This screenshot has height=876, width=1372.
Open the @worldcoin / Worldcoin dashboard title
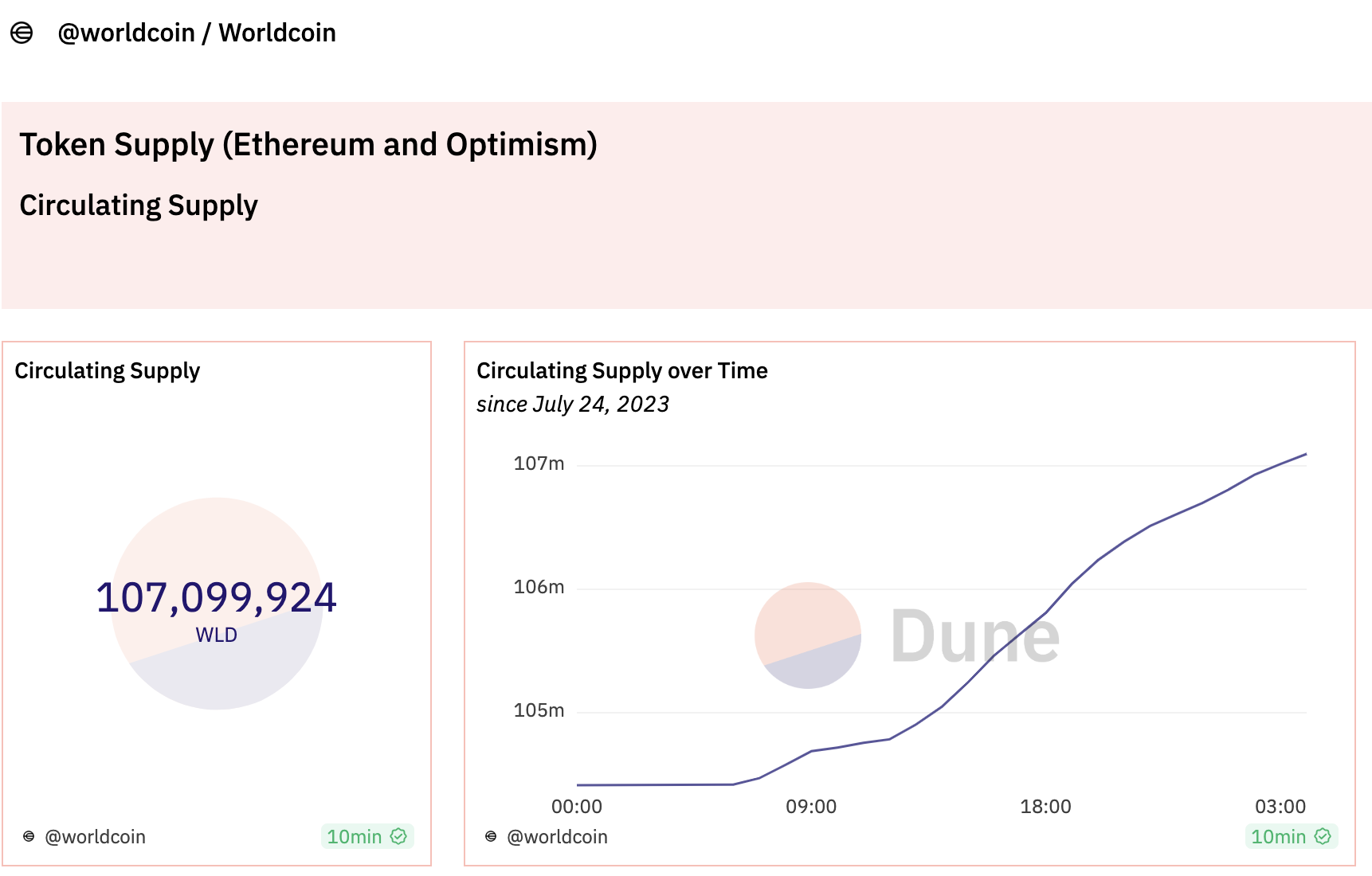(x=197, y=33)
